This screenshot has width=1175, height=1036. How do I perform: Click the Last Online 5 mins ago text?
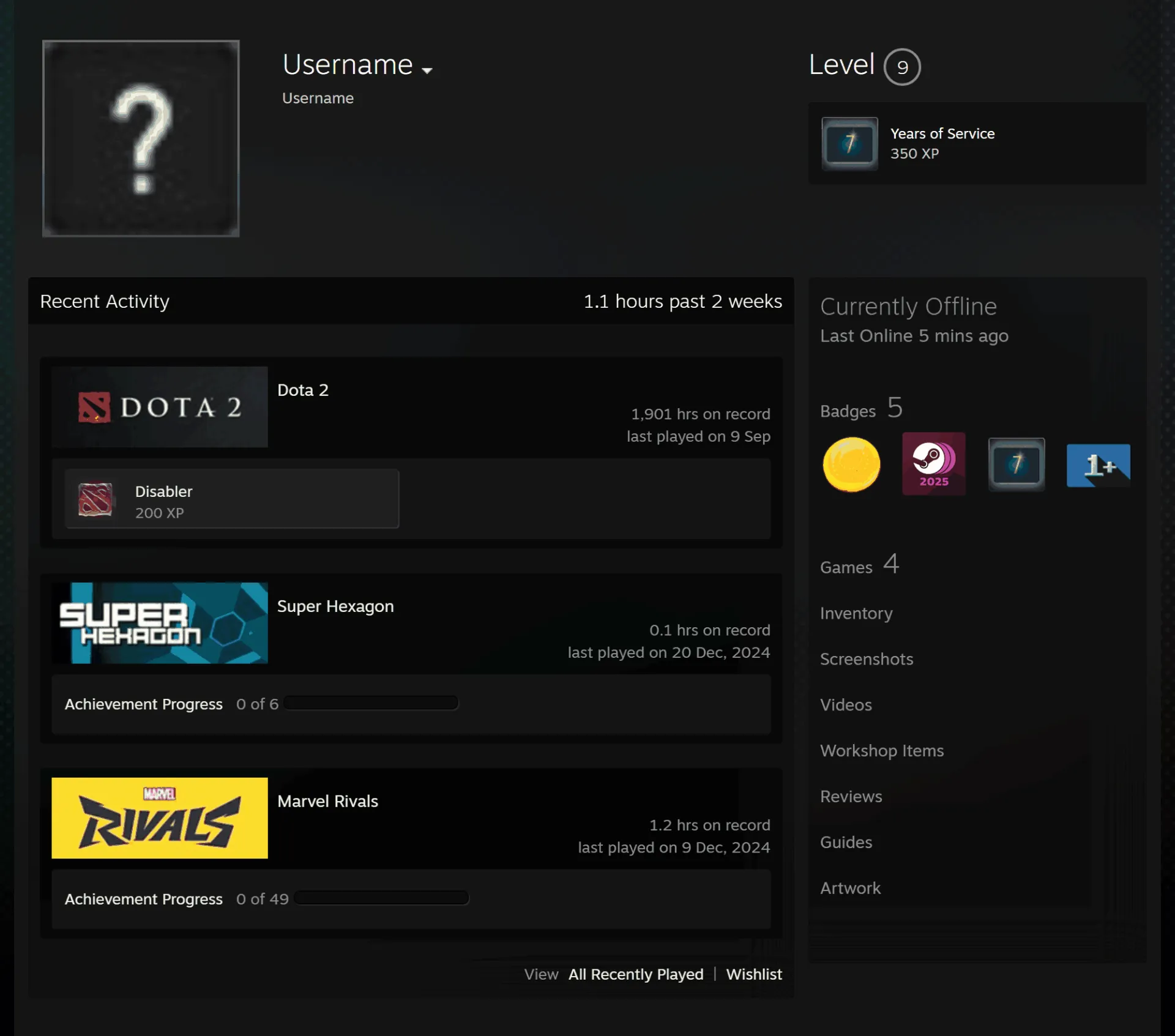pos(914,336)
